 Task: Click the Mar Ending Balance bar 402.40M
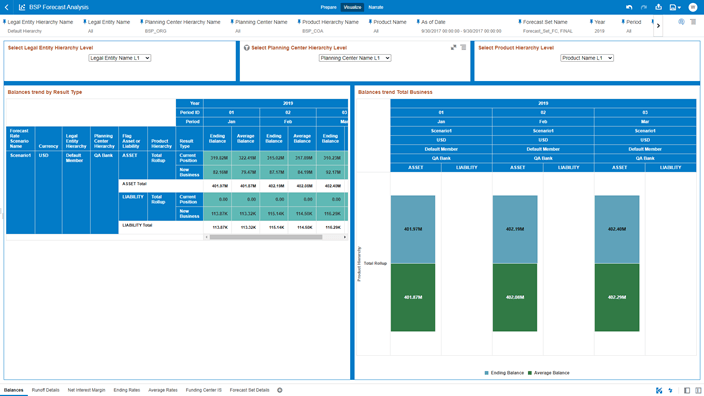click(x=616, y=229)
